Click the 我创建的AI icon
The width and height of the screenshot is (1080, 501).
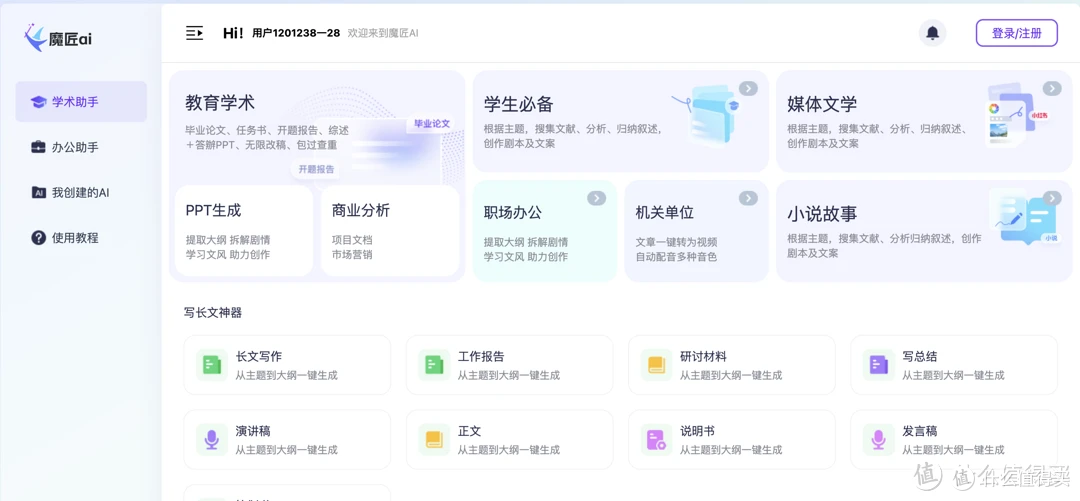39,192
